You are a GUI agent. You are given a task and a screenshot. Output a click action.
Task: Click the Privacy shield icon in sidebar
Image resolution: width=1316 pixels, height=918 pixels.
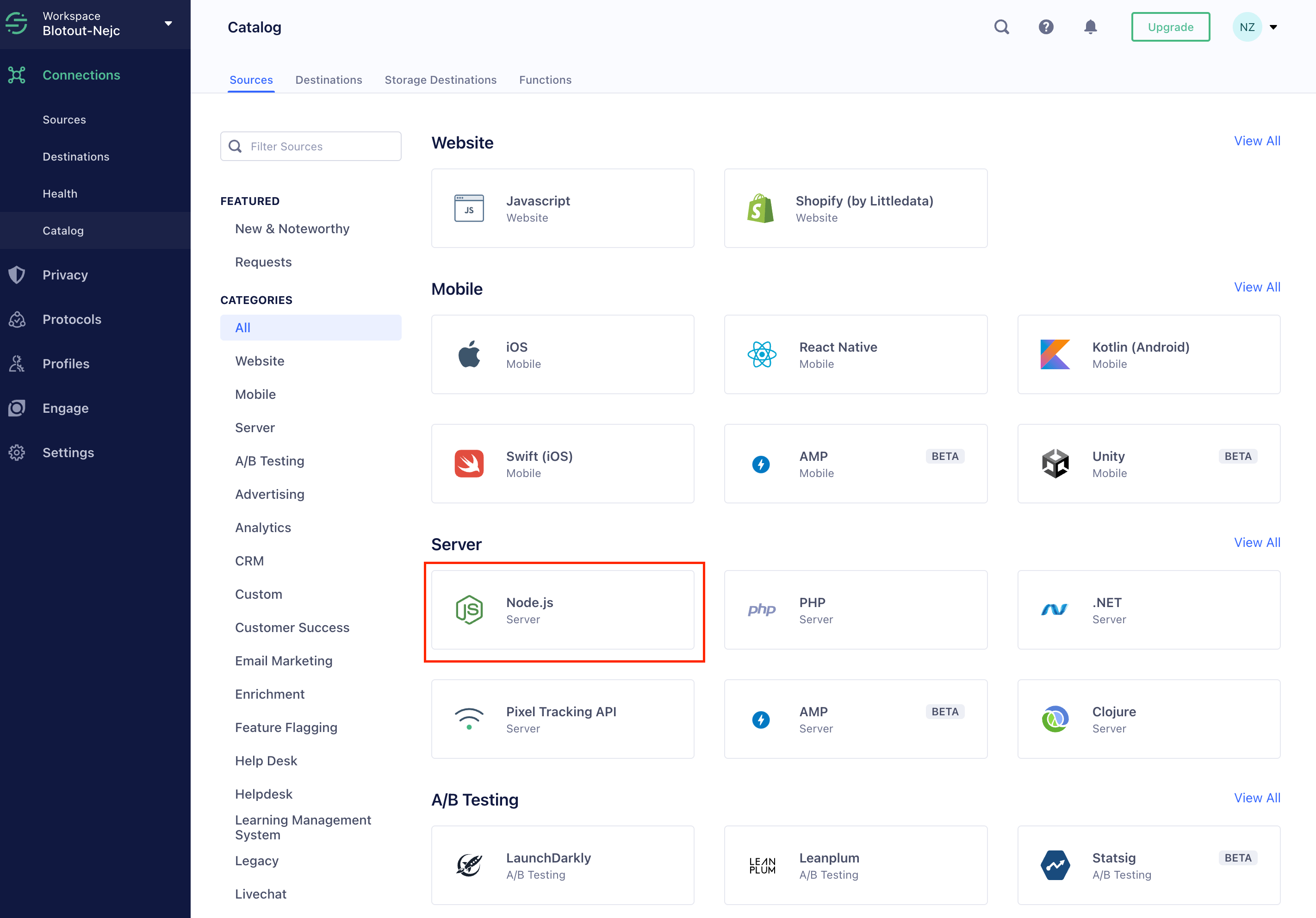click(x=17, y=275)
